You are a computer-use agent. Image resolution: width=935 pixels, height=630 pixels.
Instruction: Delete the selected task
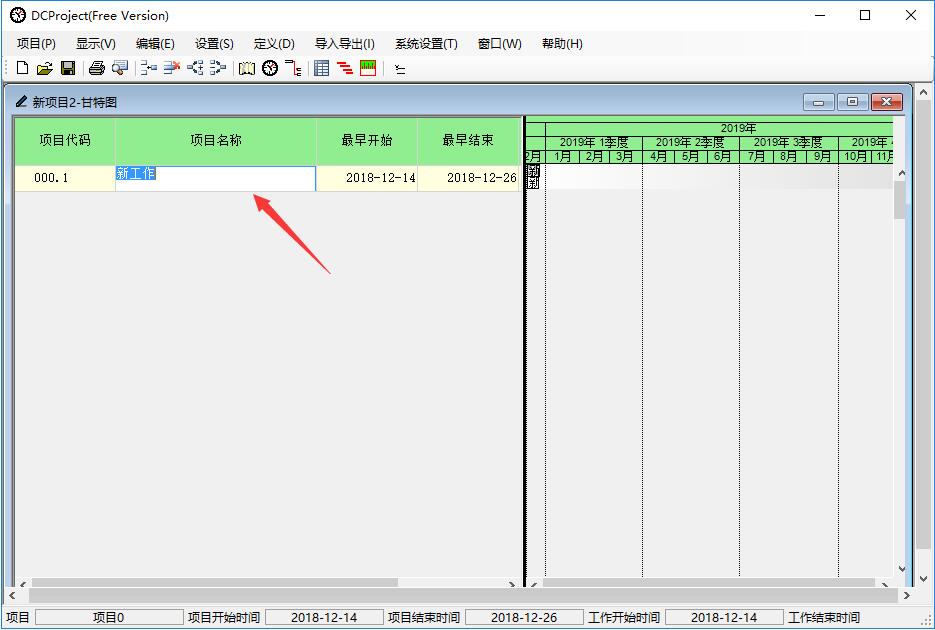pos(170,67)
